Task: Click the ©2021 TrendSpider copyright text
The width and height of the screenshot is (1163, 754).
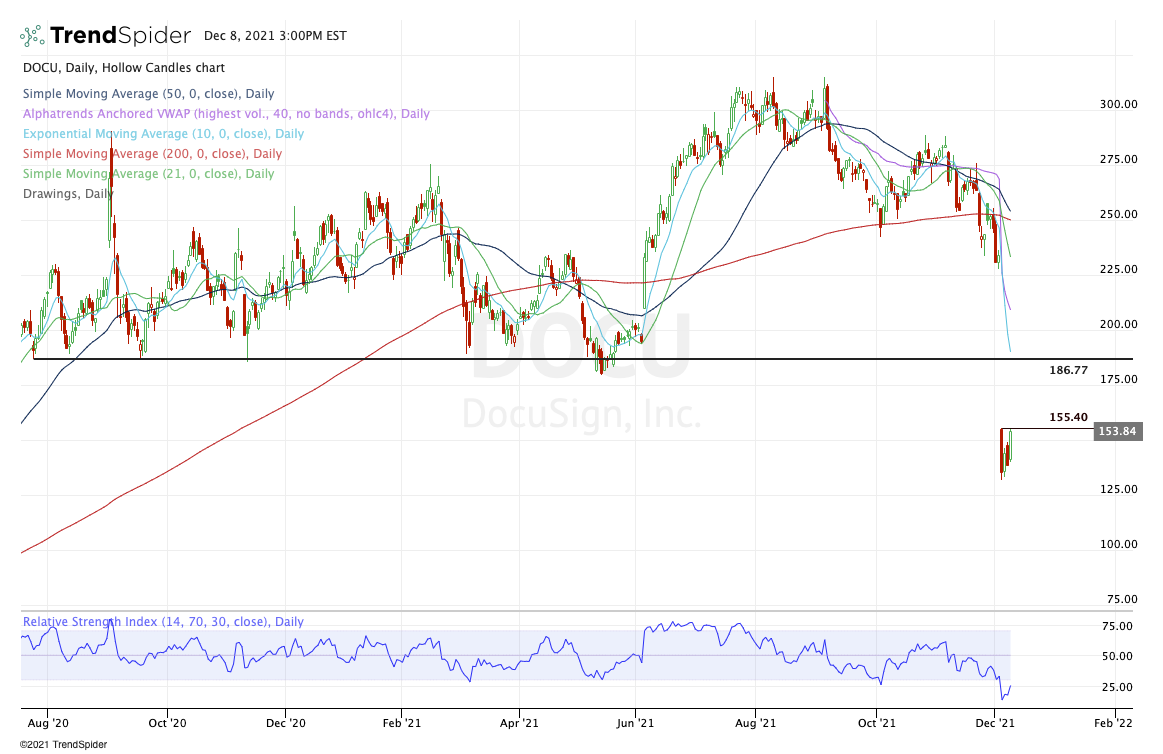Action: coord(63,744)
